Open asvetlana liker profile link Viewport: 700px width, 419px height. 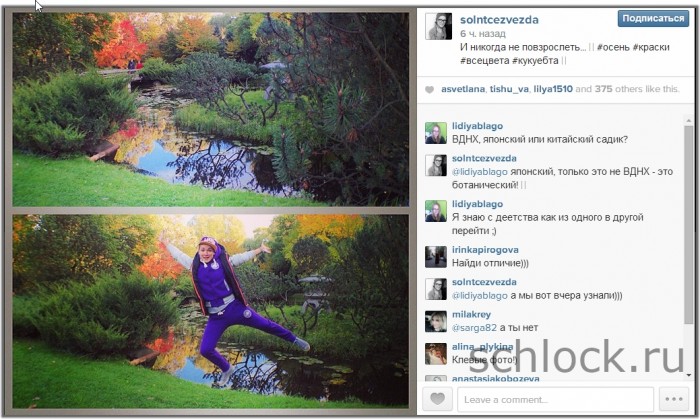click(463, 89)
